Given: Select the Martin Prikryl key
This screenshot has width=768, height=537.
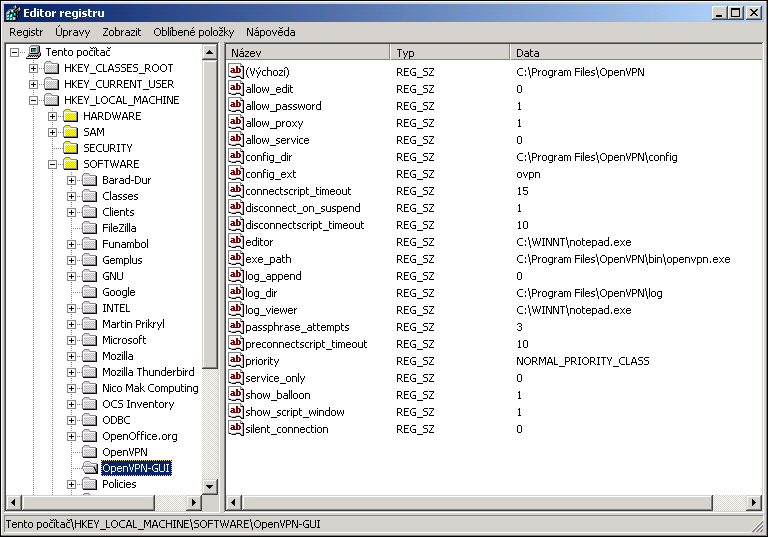Looking at the screenshot, I should click(133, 324).
